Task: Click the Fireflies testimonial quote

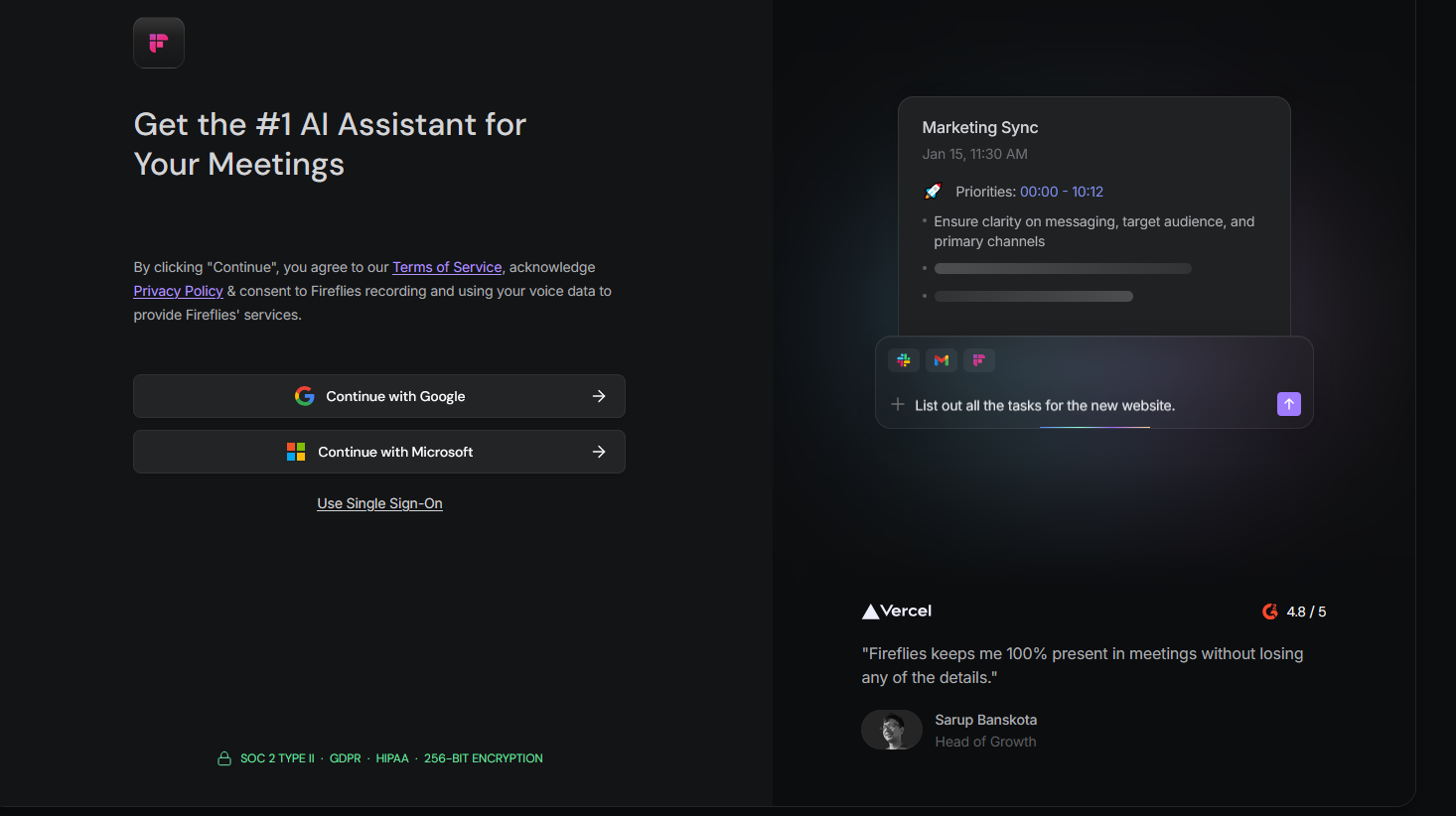Action: click(1083, 665)
